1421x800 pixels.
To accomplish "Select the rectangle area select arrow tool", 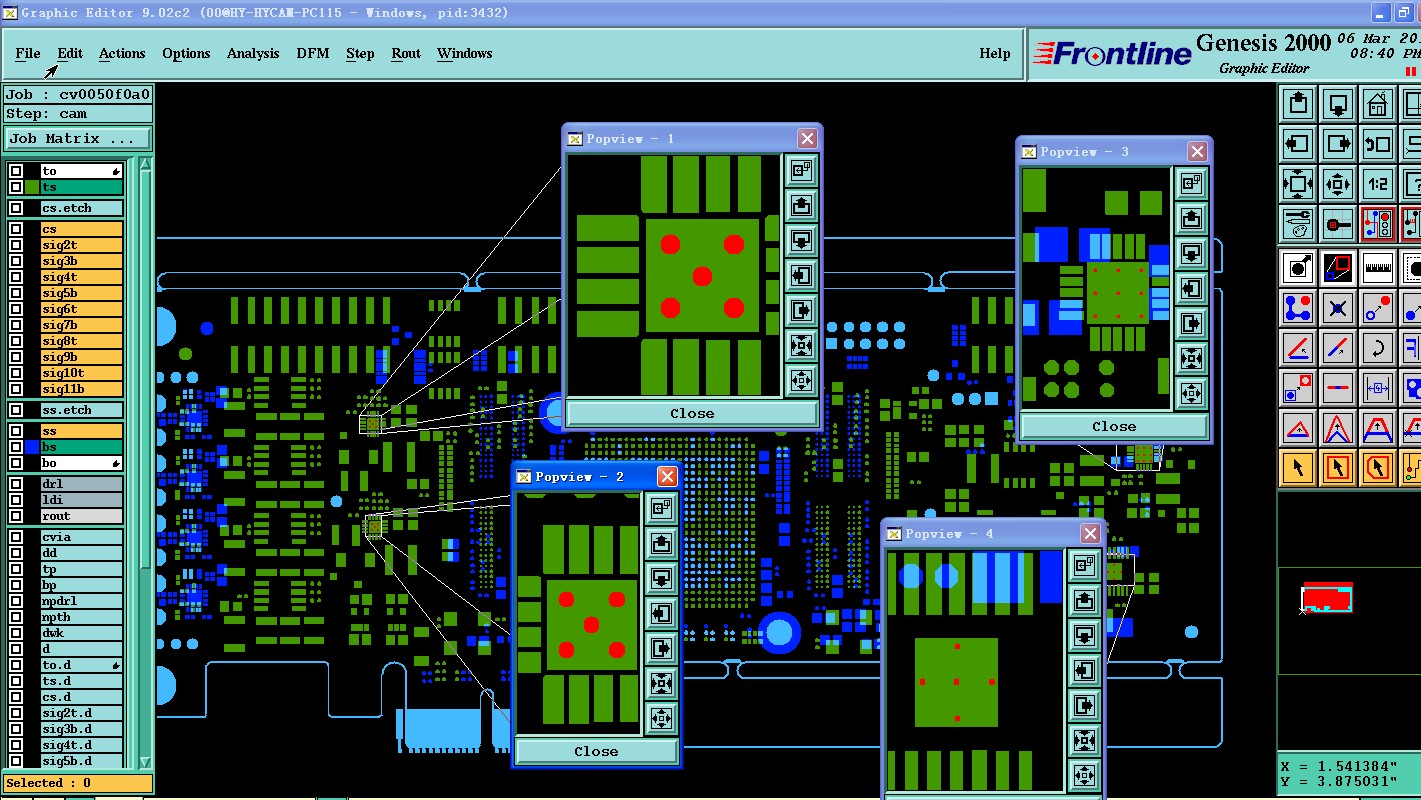I will pos(1338,467).
